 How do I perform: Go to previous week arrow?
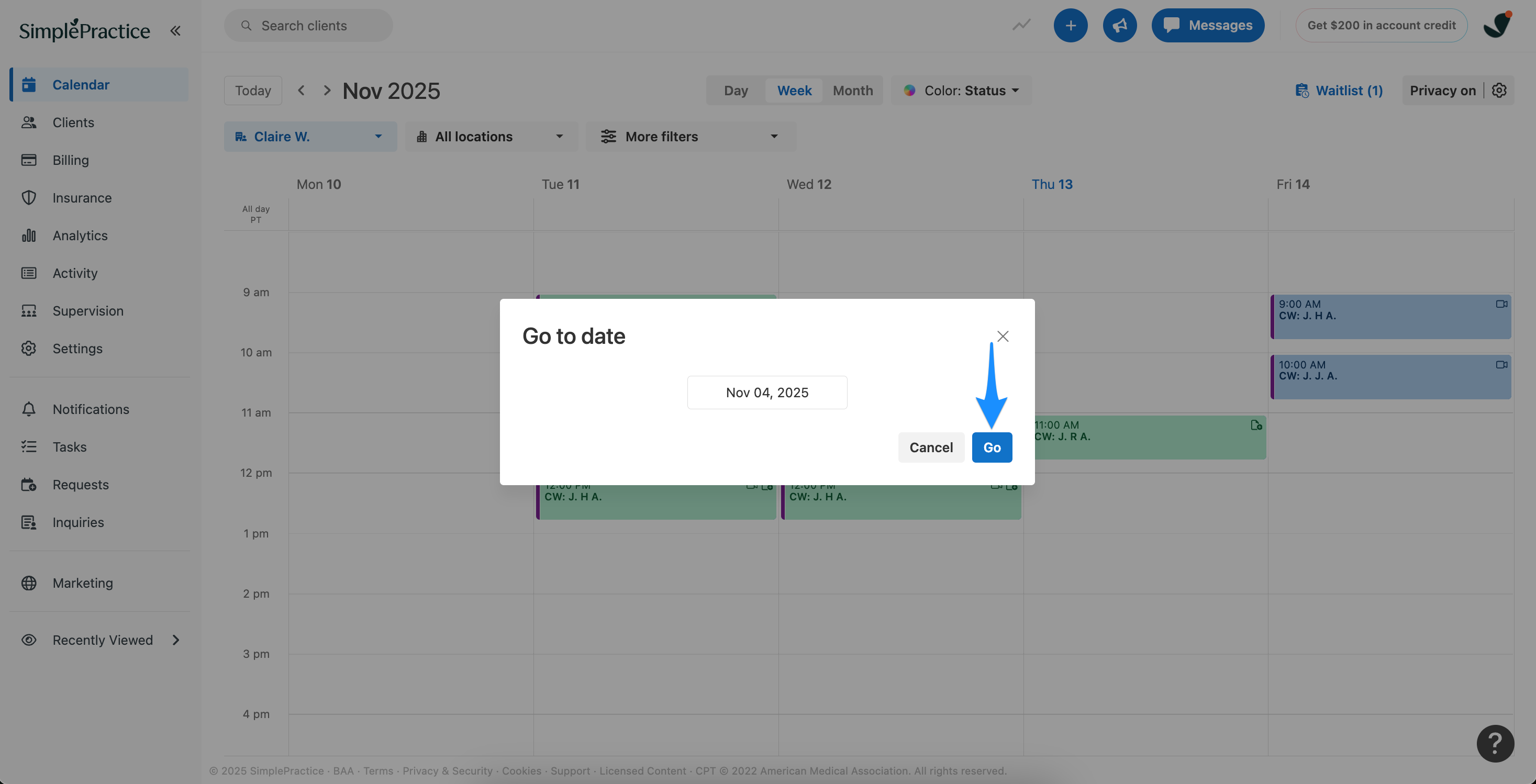click(301, 91)
